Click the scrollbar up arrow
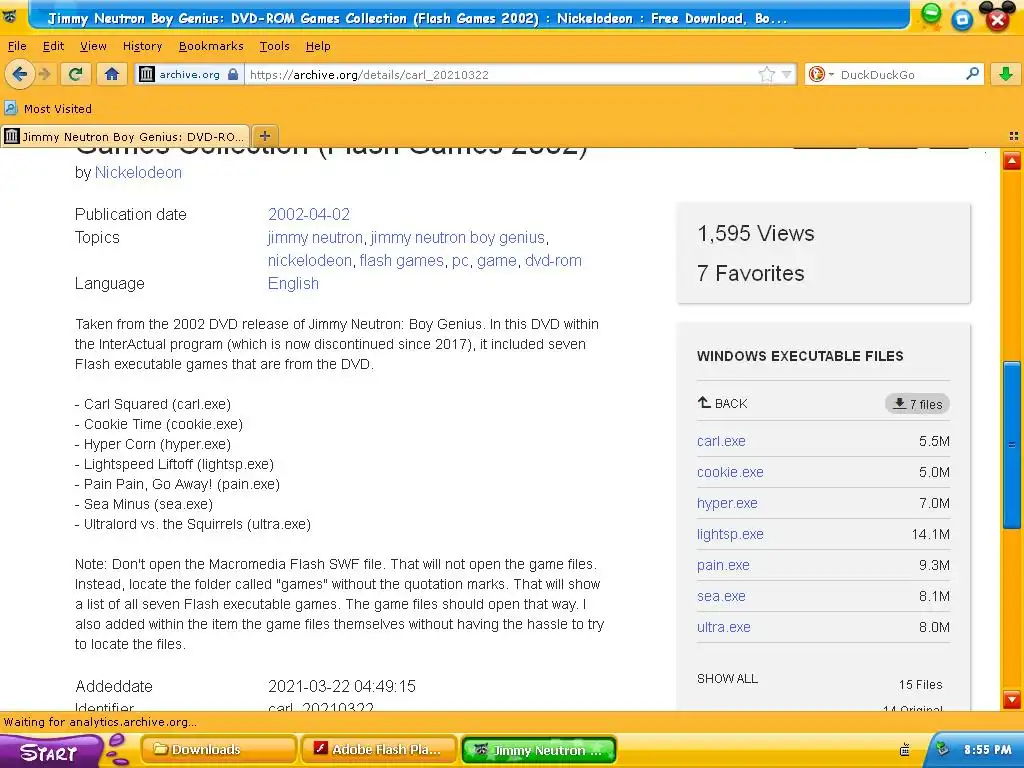Image resolution: width=1024 pixels, height=768 pixels. tap(1012, 161)
